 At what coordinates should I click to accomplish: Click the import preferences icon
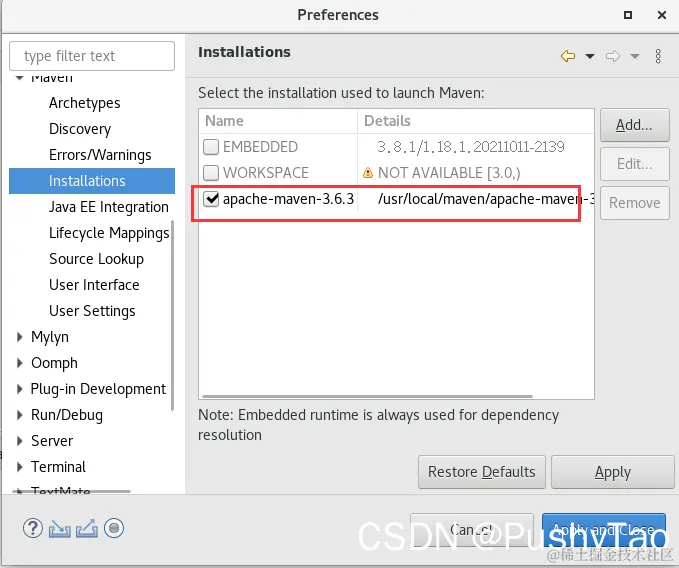[x=60, y=529]
